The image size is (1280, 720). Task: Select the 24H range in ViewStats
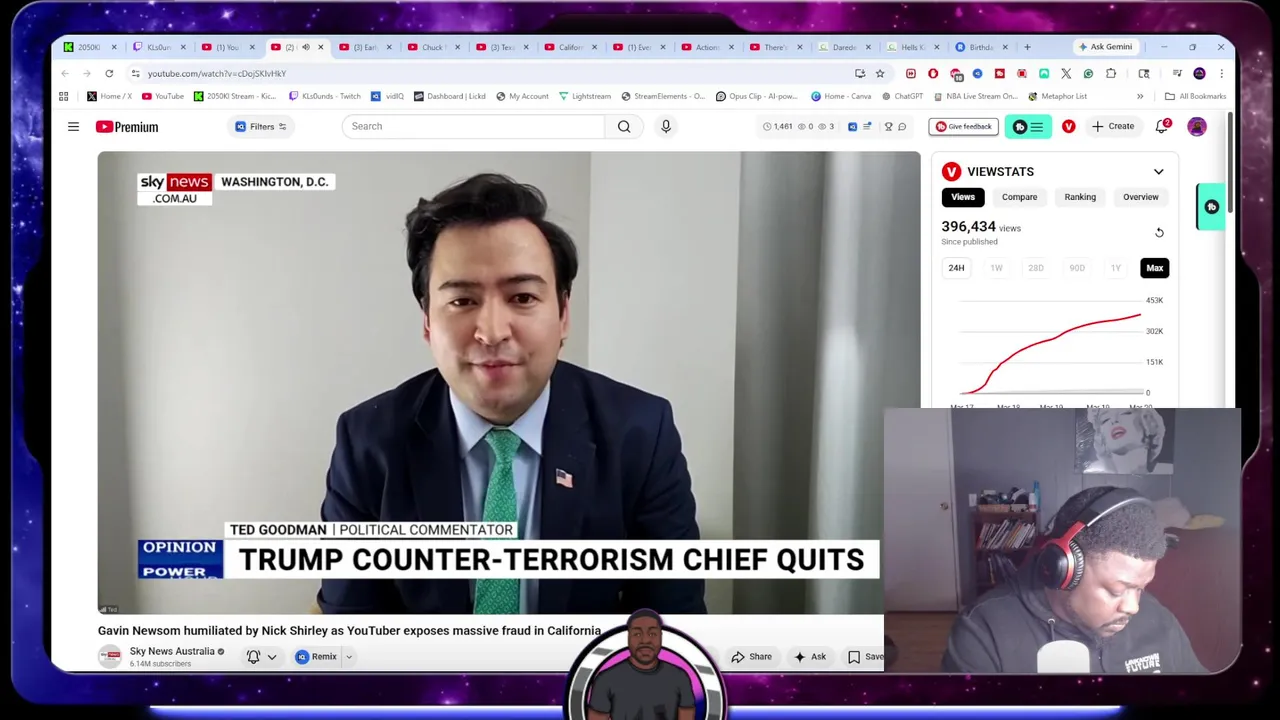(x=956, y=268)
